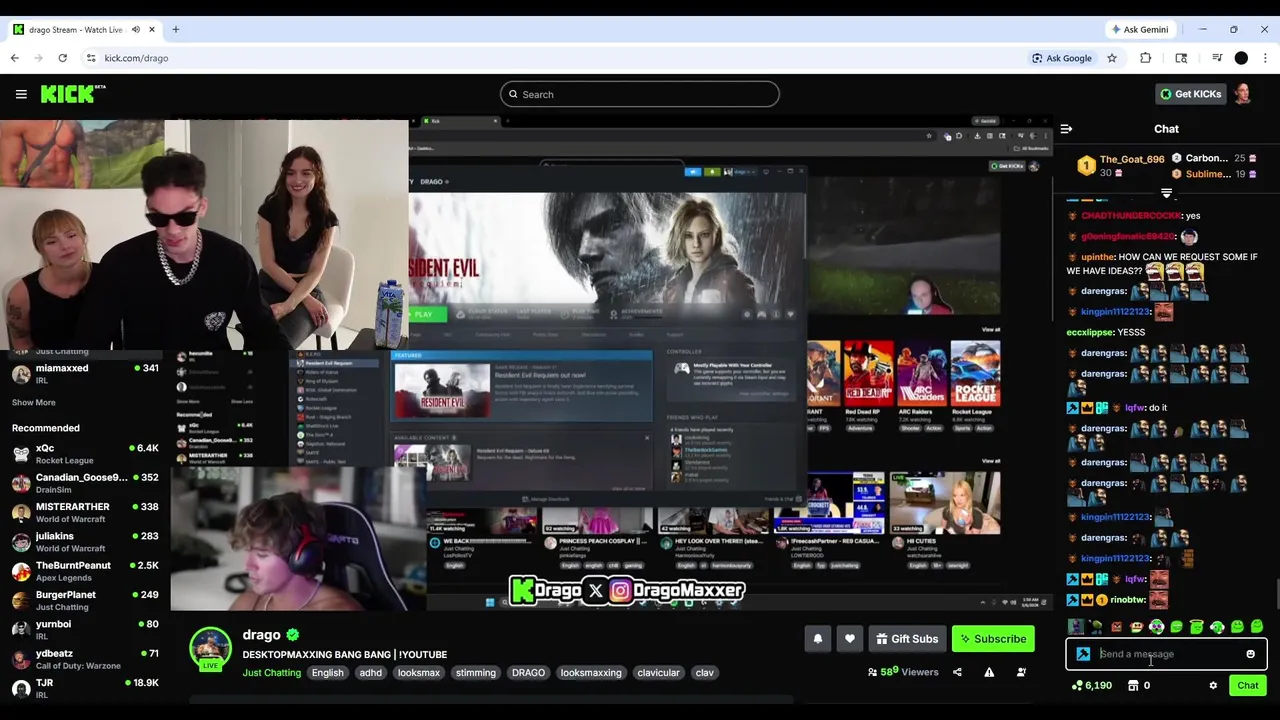Follow drago with the heart button
Viewport: 1280px width, 720px height.
[x=850, y=639]
